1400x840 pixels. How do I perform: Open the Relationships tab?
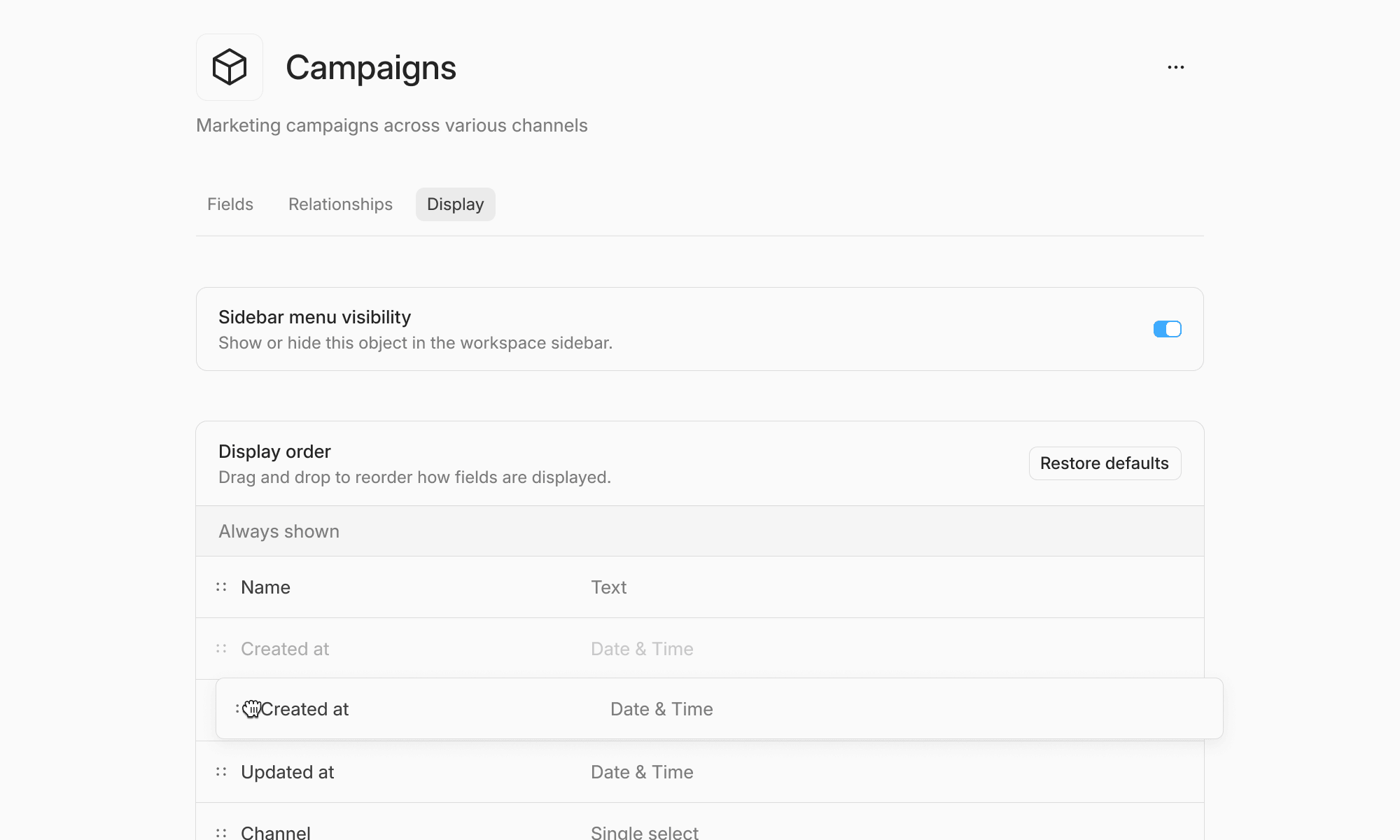point(340,204)
